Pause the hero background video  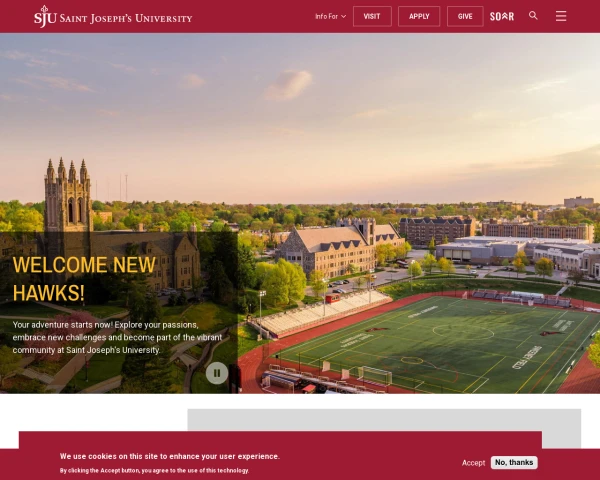pos(217,373)
